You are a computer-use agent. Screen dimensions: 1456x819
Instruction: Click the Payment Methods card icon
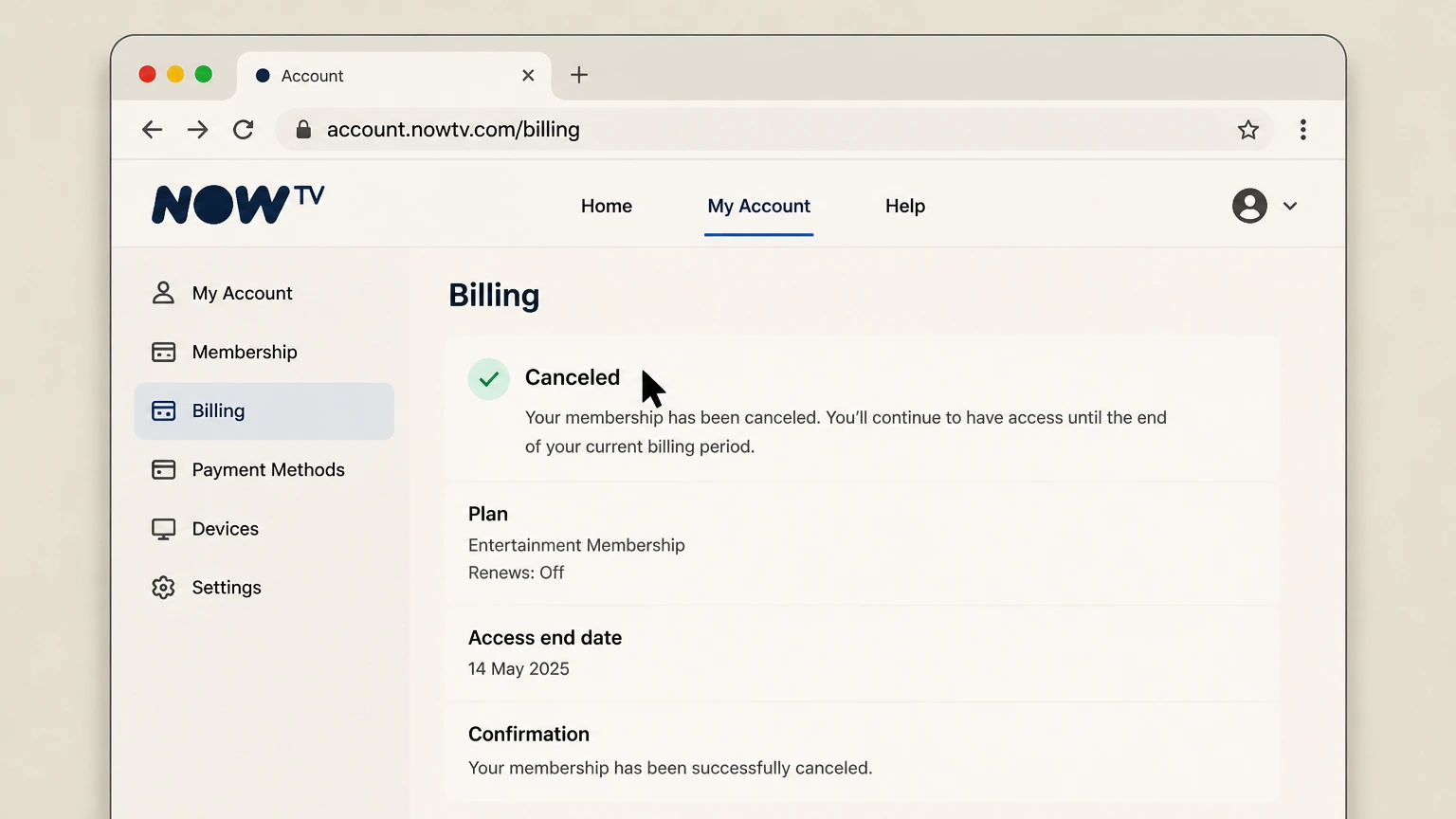(x=163, y=469)
